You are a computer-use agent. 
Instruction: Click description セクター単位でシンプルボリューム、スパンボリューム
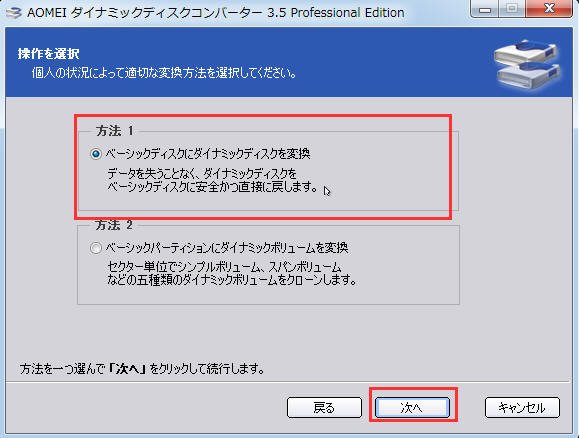225,267
